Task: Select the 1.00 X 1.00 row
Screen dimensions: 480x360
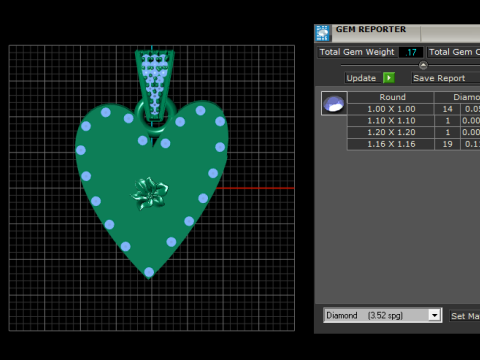Action: [413, 109]
